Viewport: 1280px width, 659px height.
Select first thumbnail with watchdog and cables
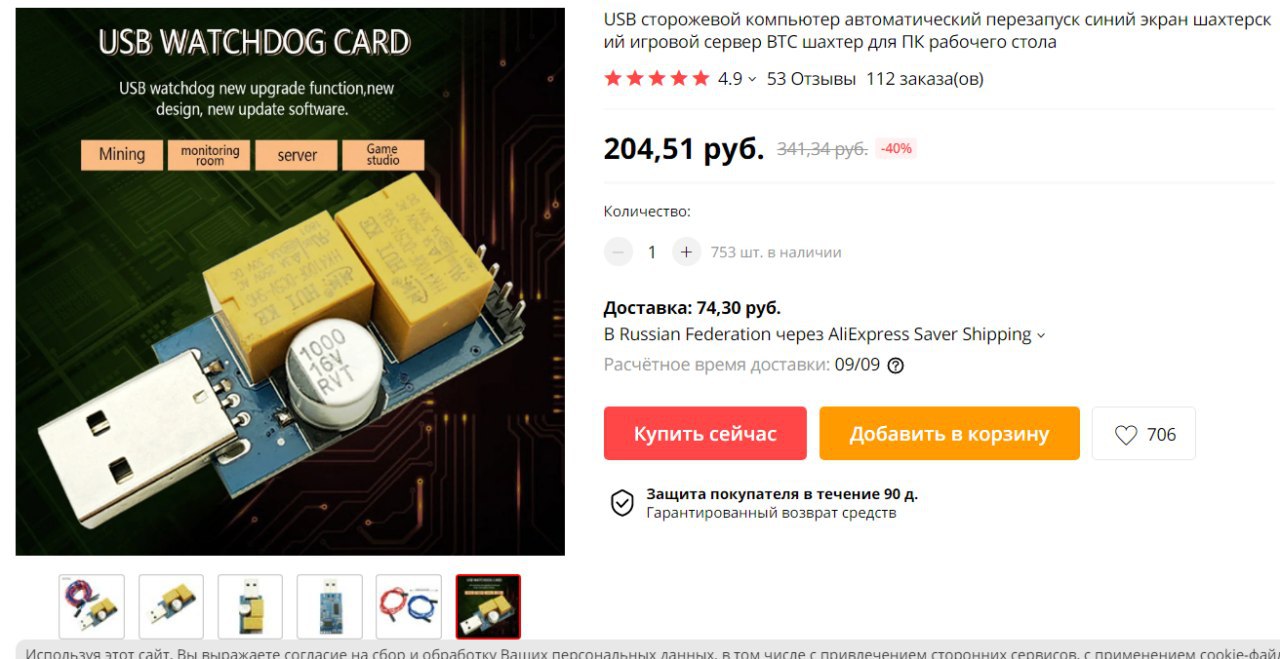click(92, 607)
